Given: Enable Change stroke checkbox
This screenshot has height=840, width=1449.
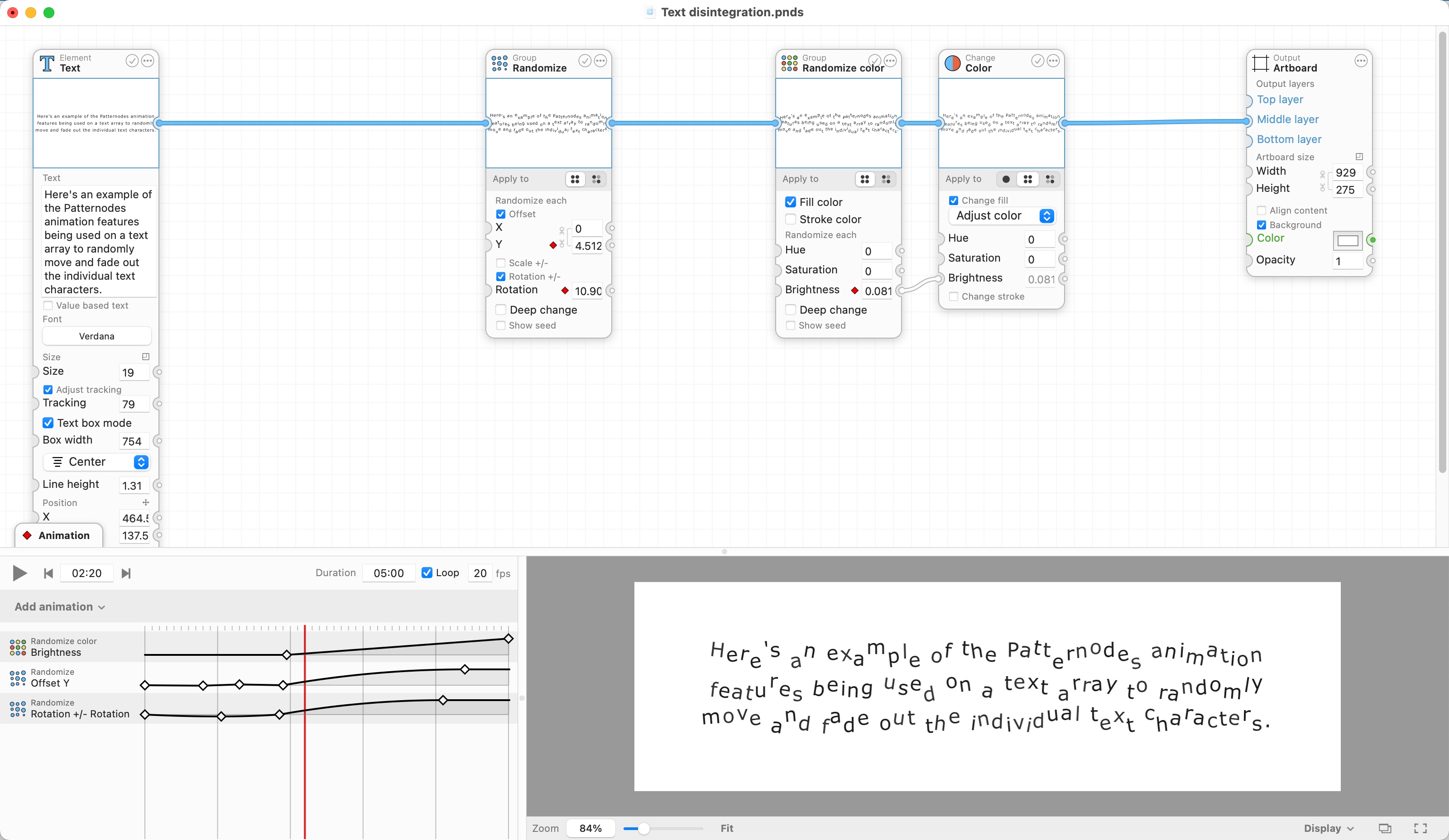Looking at the screenshot, I should [953, 296].
